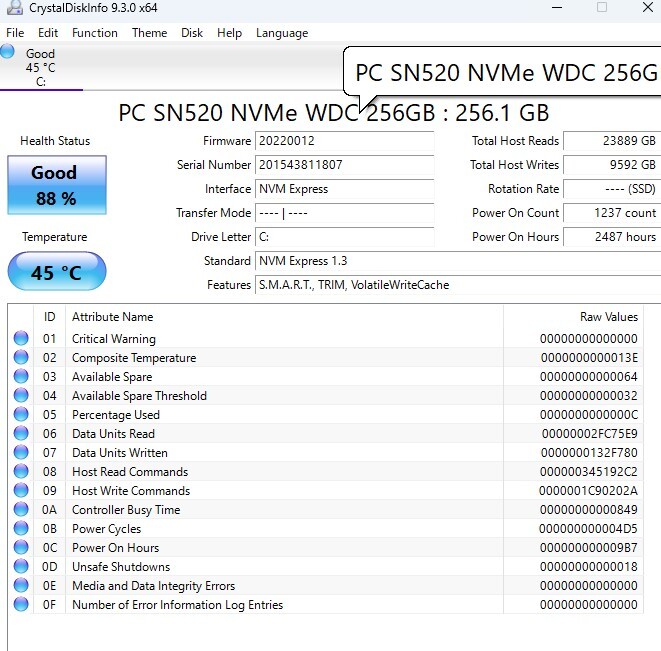Click the blue orb next to Unsafe Shutdowns
Screen dimensions: 661x651
tap(21, 567)
